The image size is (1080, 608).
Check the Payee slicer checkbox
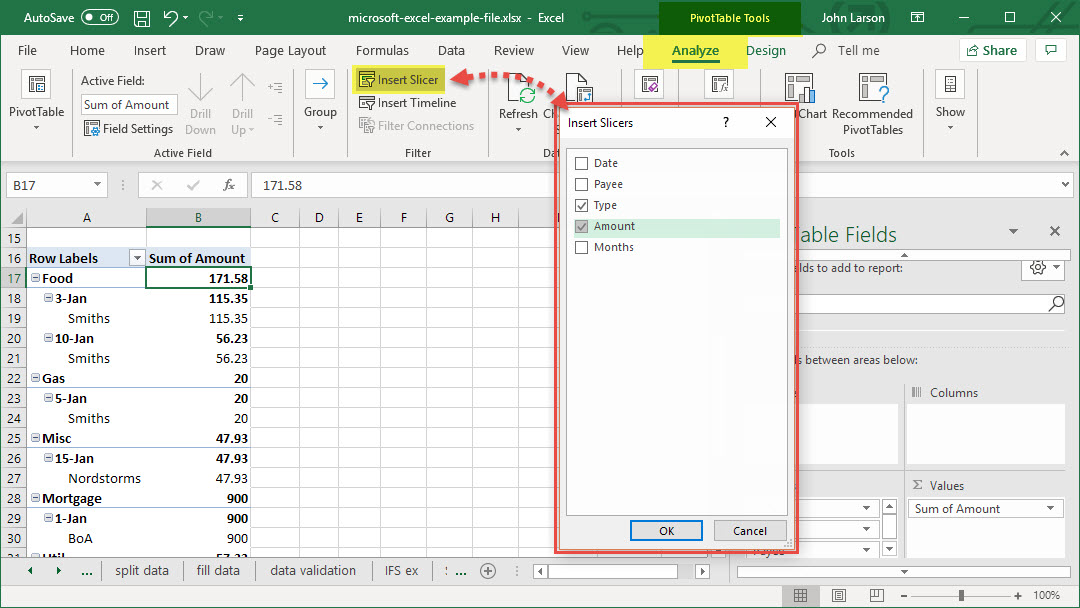pyautogui.click(x=582, y=184)
